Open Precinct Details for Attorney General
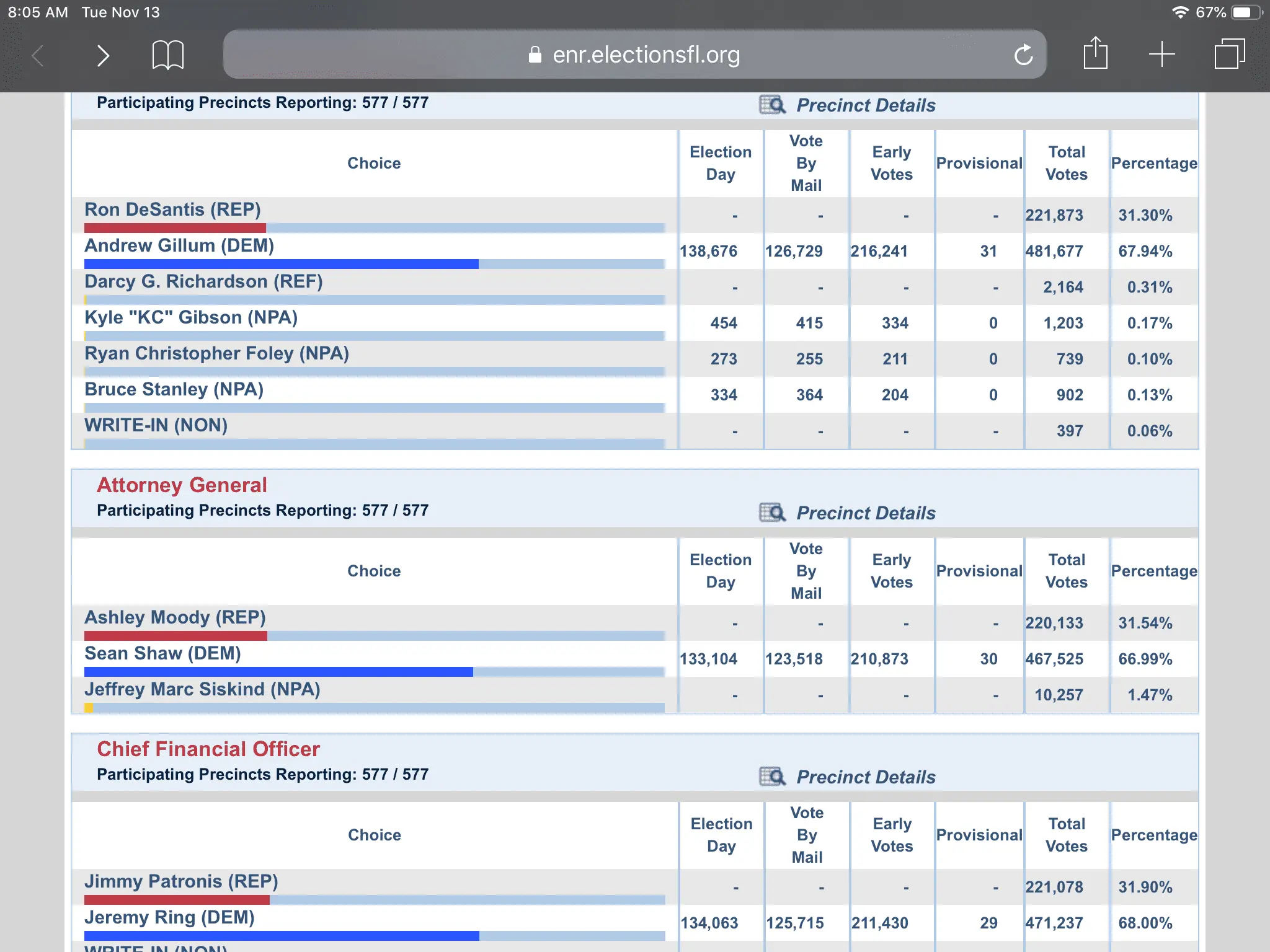This screenshot has height=952, width=1270. (866, 513)
